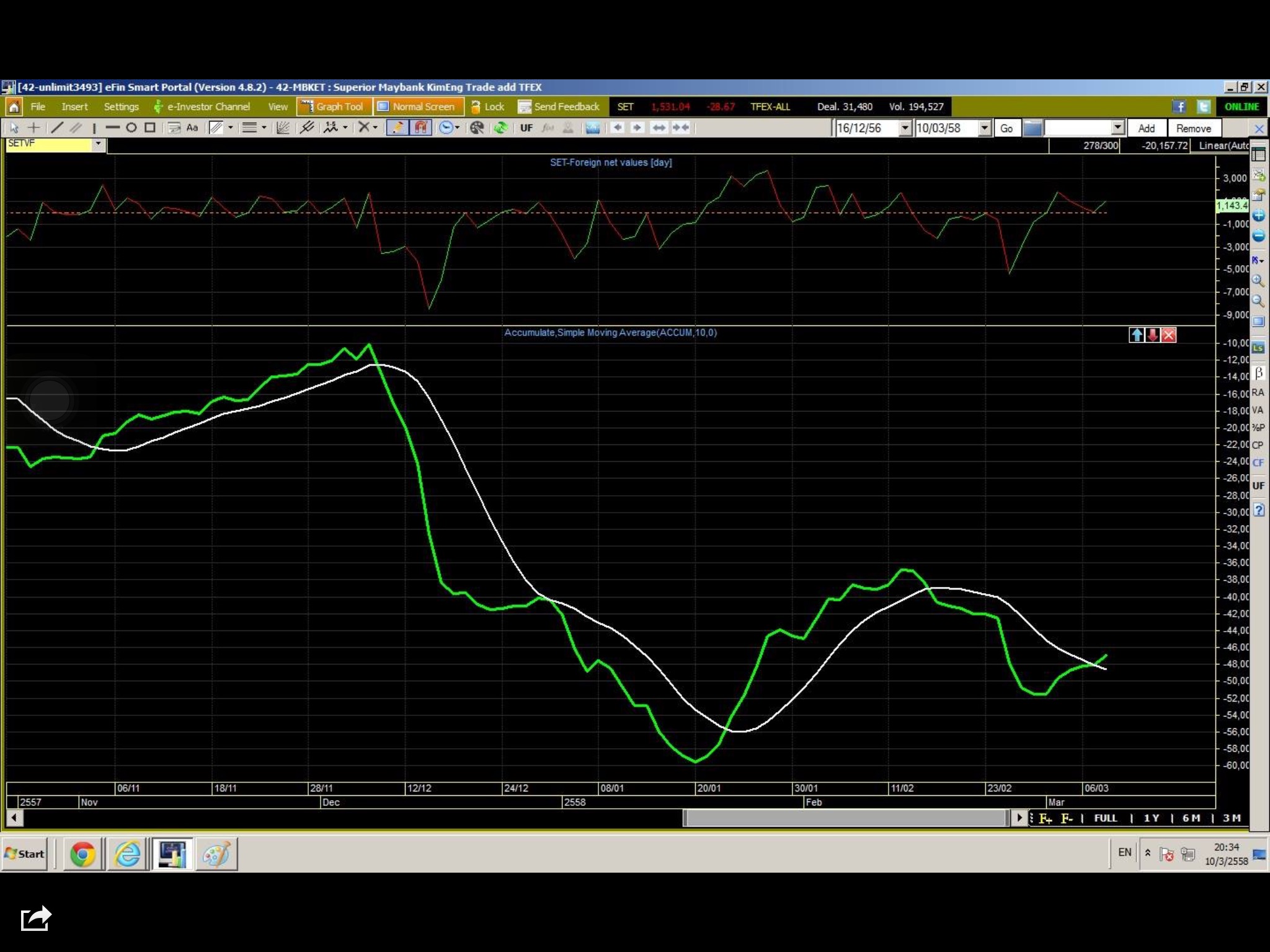Screen dimensions: 1270x952
Task: Toggle the pencil drawing mode button
Action: [397, 128]
